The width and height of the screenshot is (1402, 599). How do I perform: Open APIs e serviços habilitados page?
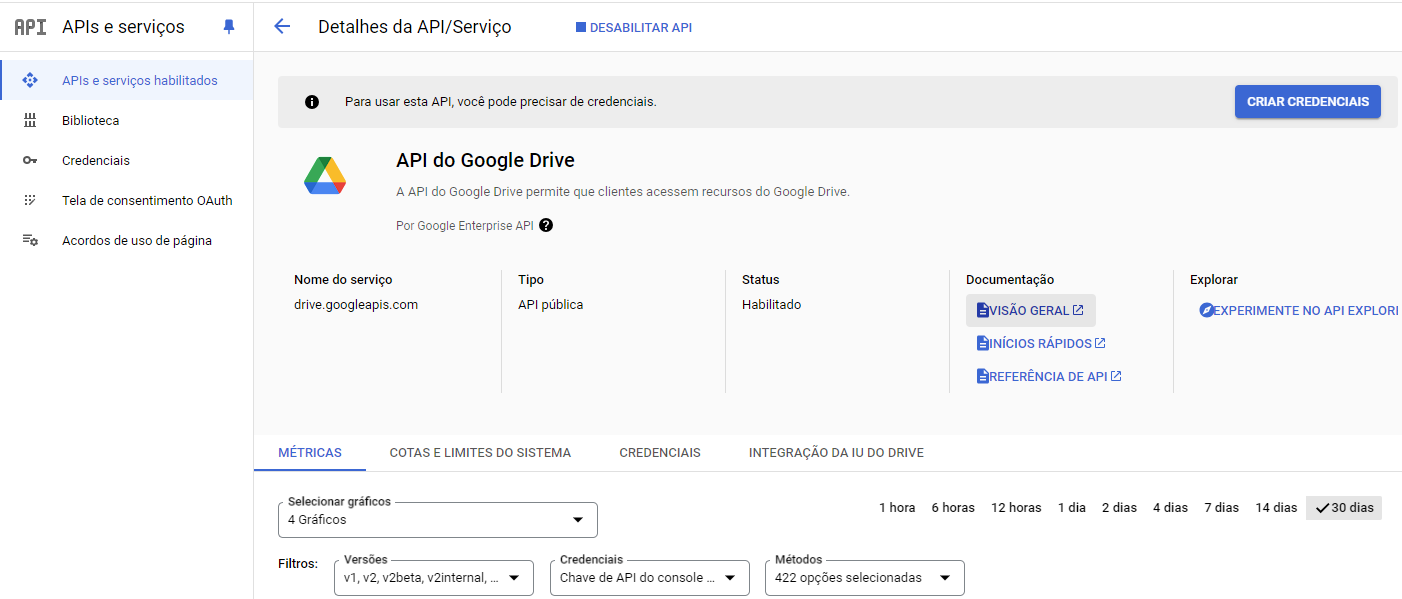126,80
